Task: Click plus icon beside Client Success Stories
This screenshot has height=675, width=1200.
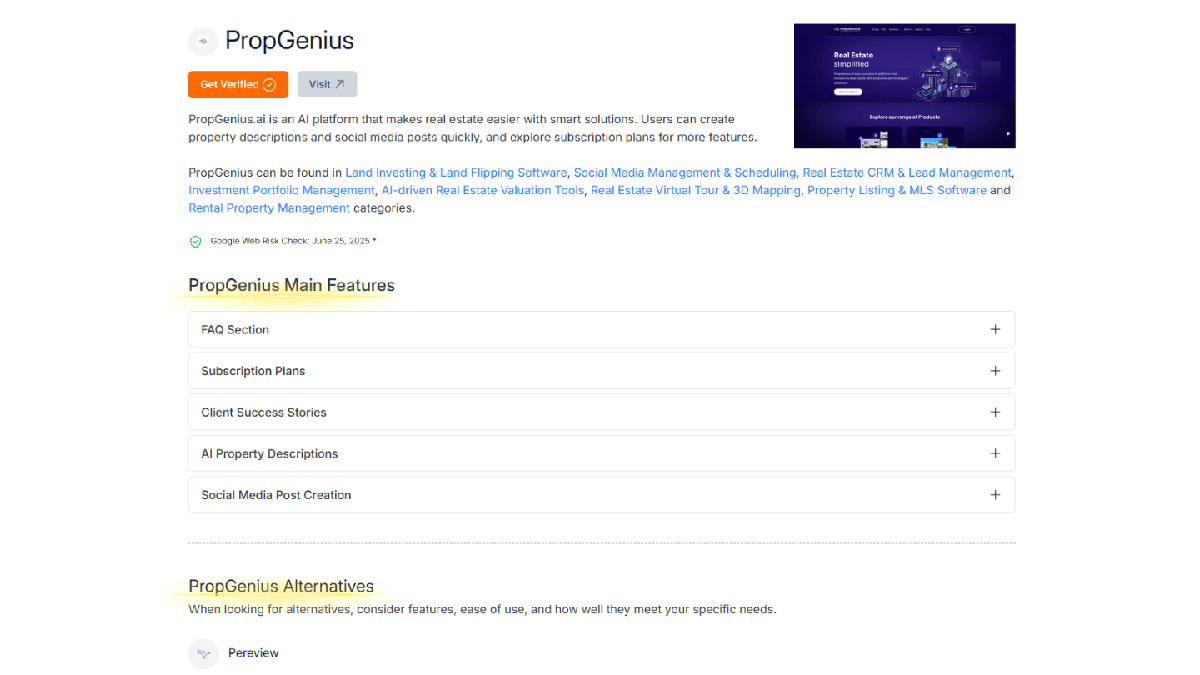Action: [994, 412]
